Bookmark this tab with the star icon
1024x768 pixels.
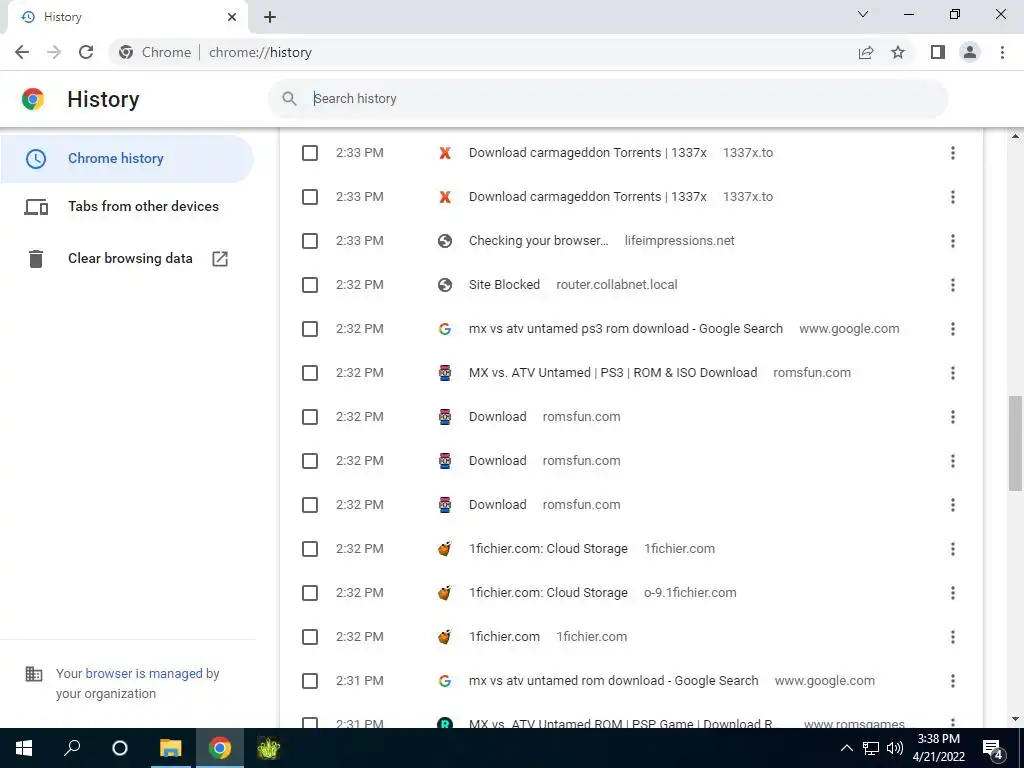898,52
